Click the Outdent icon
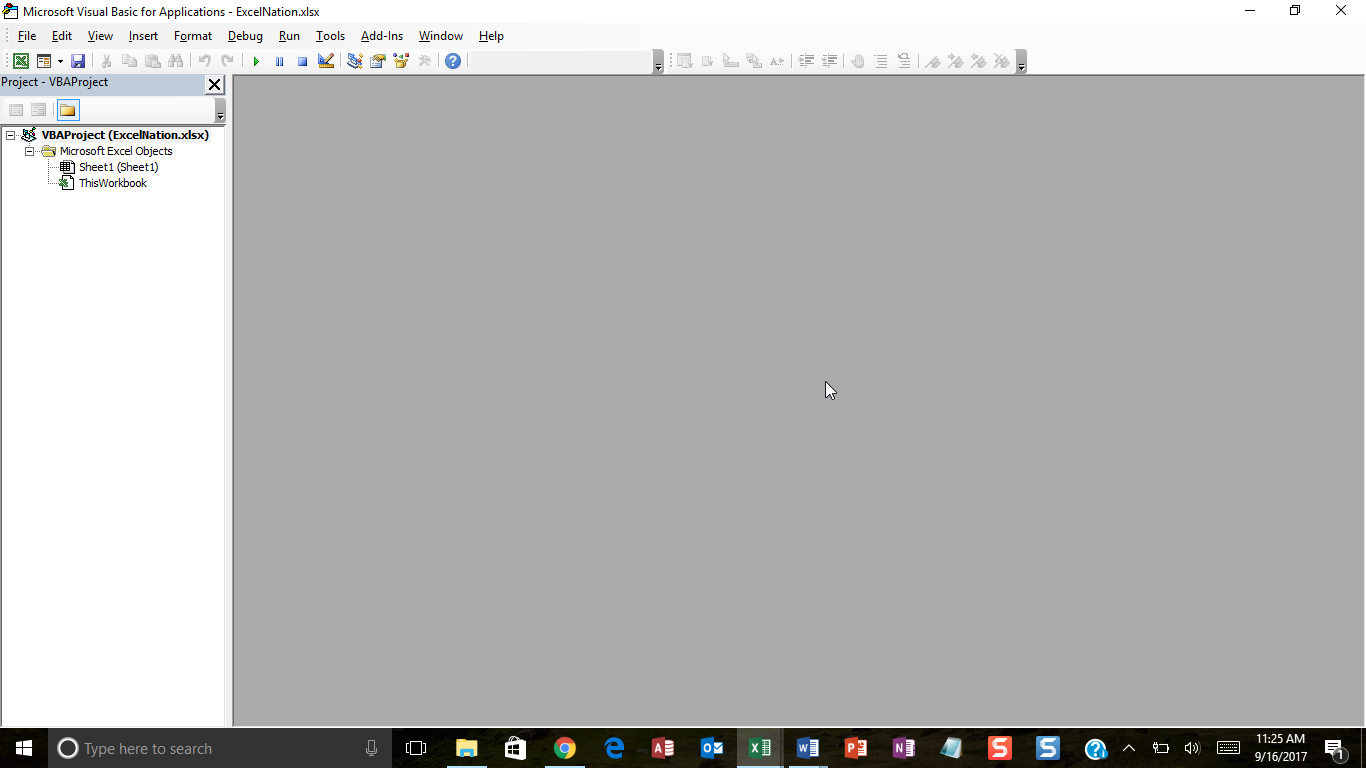This screenshot has width=1366, height=768. pos(829,61)
